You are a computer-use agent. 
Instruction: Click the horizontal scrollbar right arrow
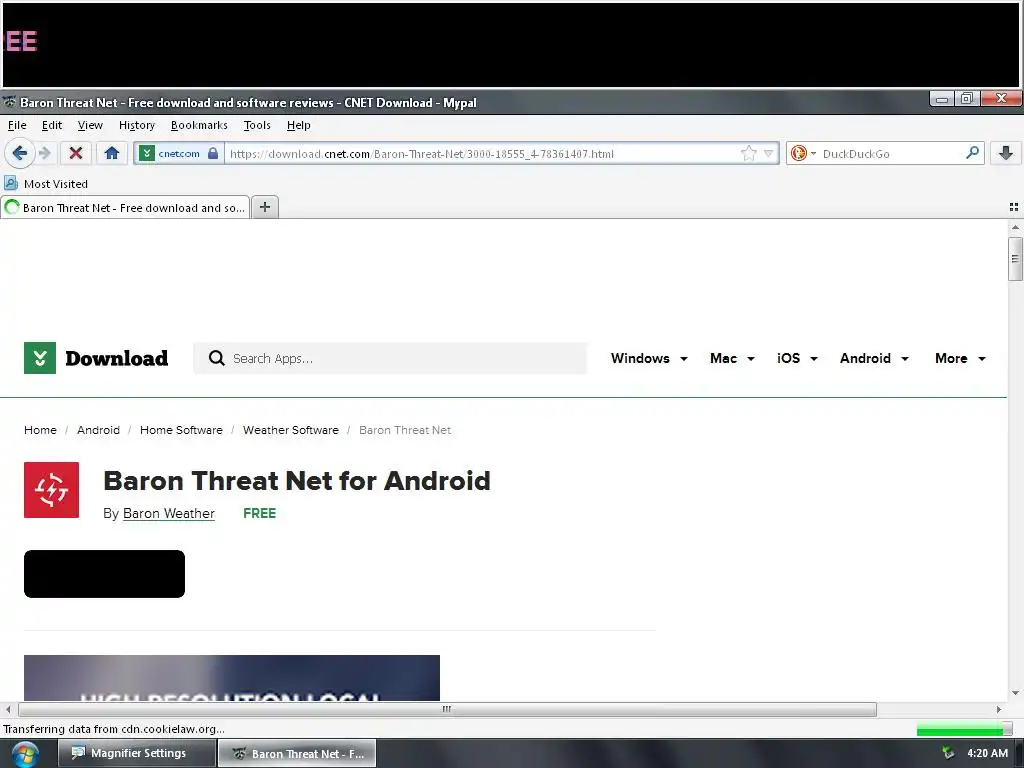click(x=999, y=709)
